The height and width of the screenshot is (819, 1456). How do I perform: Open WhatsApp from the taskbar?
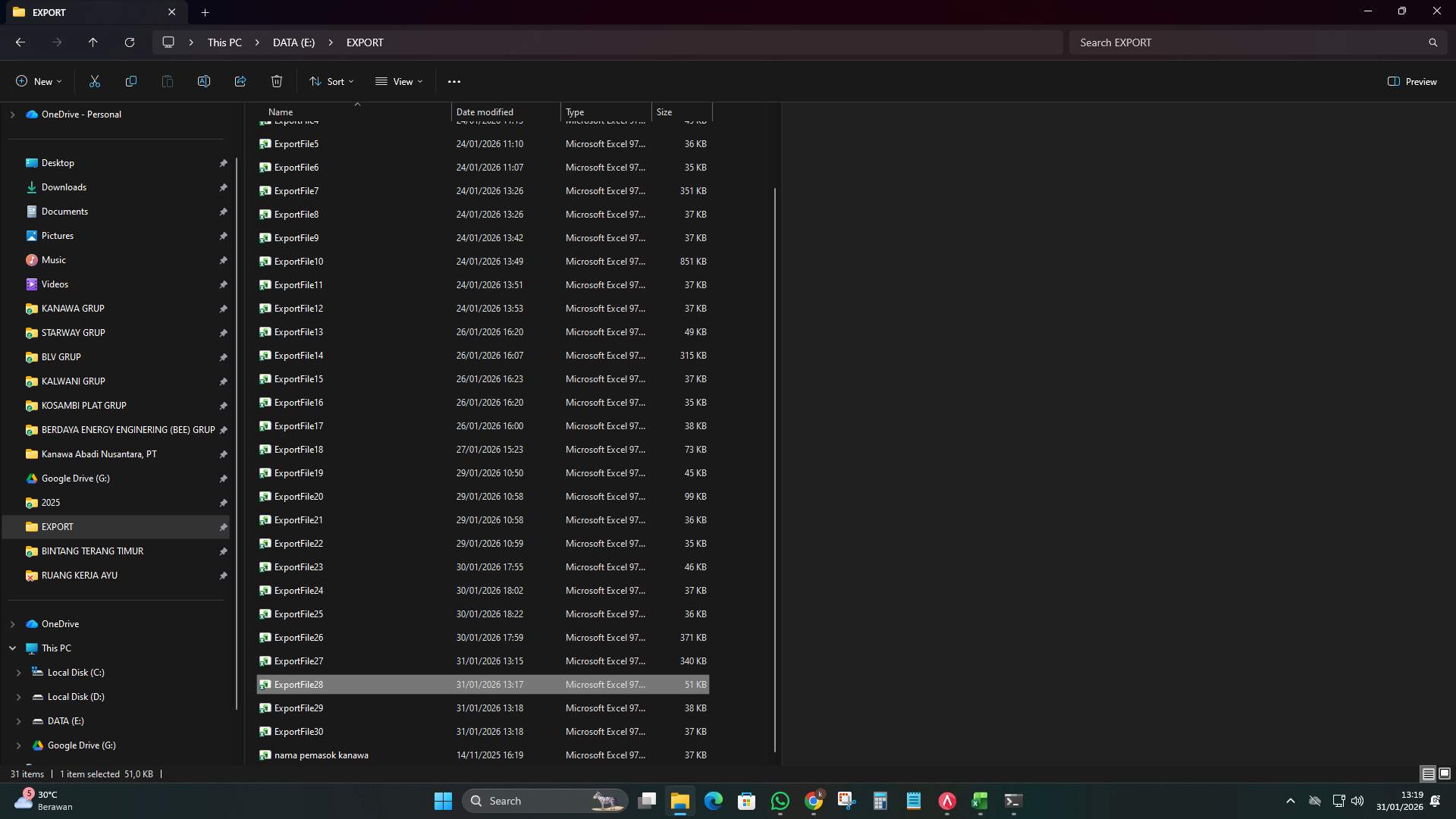[780, 800]
